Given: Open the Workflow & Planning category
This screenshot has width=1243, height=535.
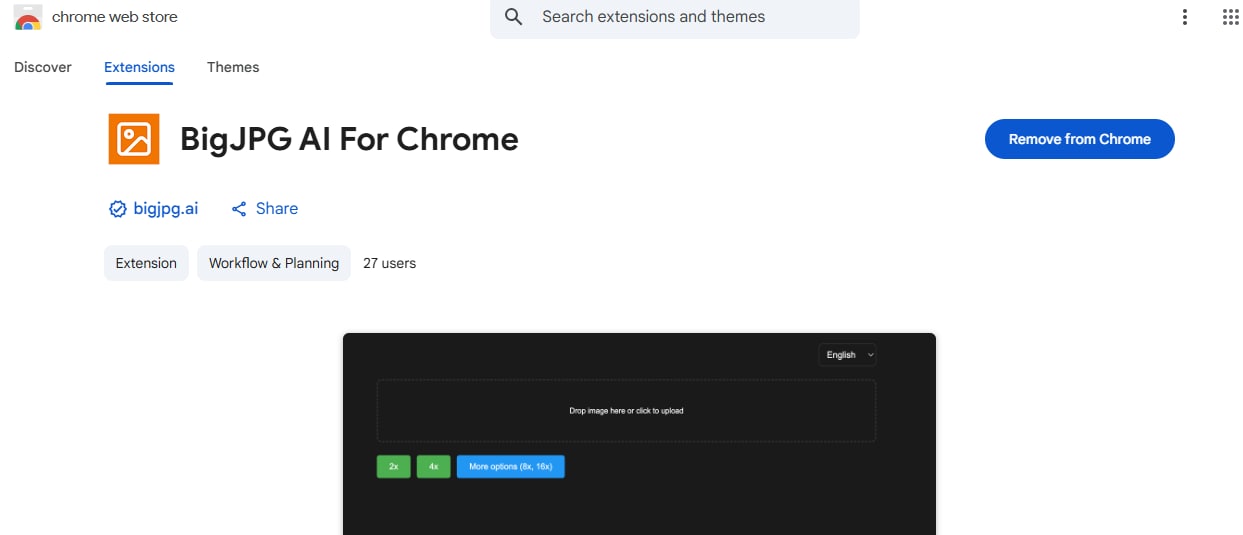Looking at the screenshot, I should click(274, 263).
